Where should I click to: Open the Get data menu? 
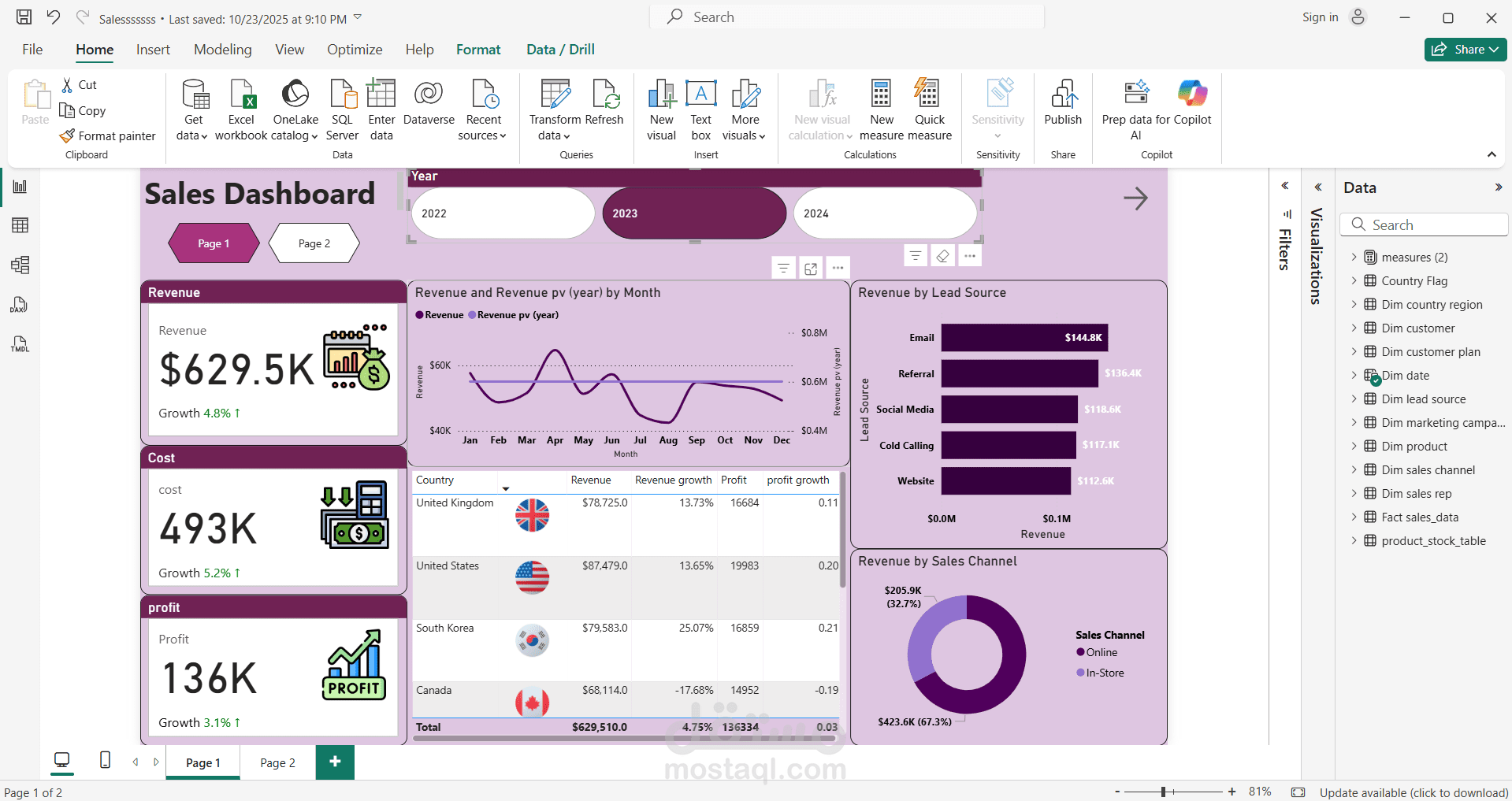click(x=191, y=110)
